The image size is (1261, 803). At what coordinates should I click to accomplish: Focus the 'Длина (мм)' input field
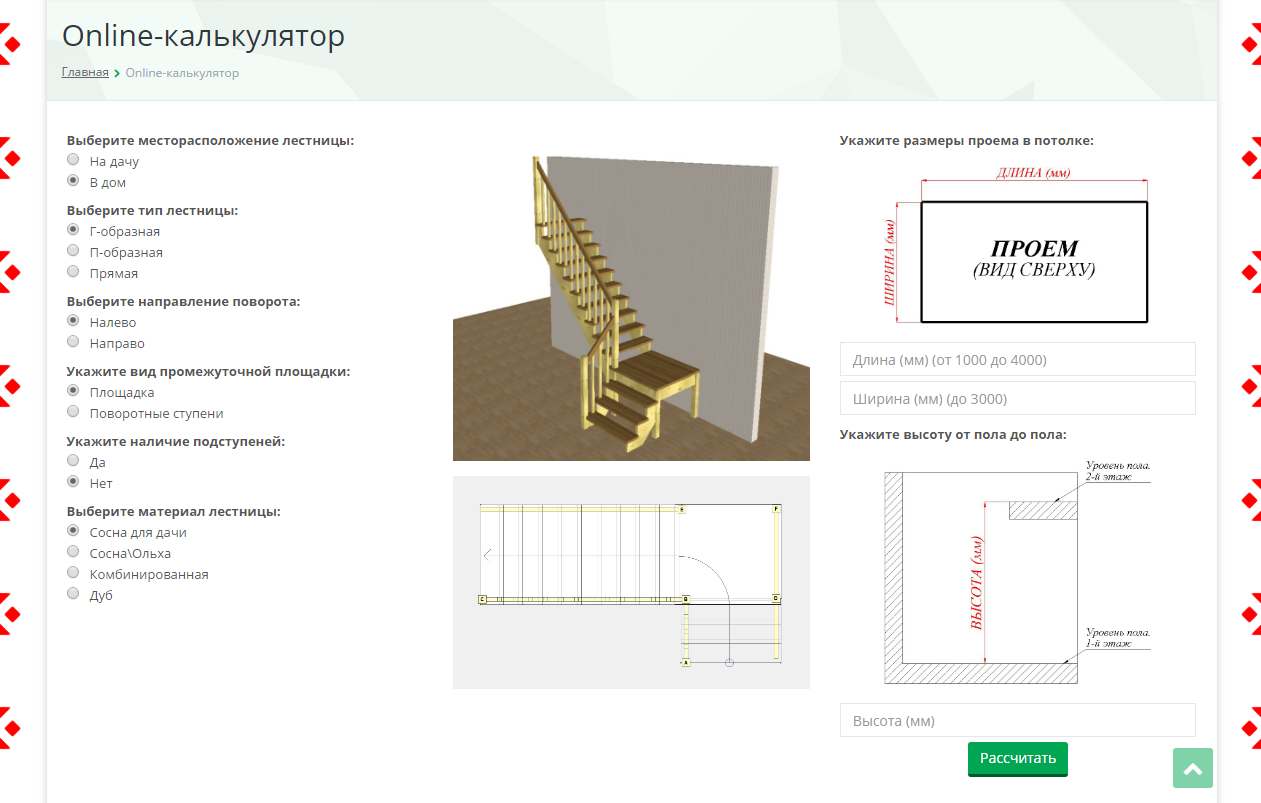[1018, 360]
